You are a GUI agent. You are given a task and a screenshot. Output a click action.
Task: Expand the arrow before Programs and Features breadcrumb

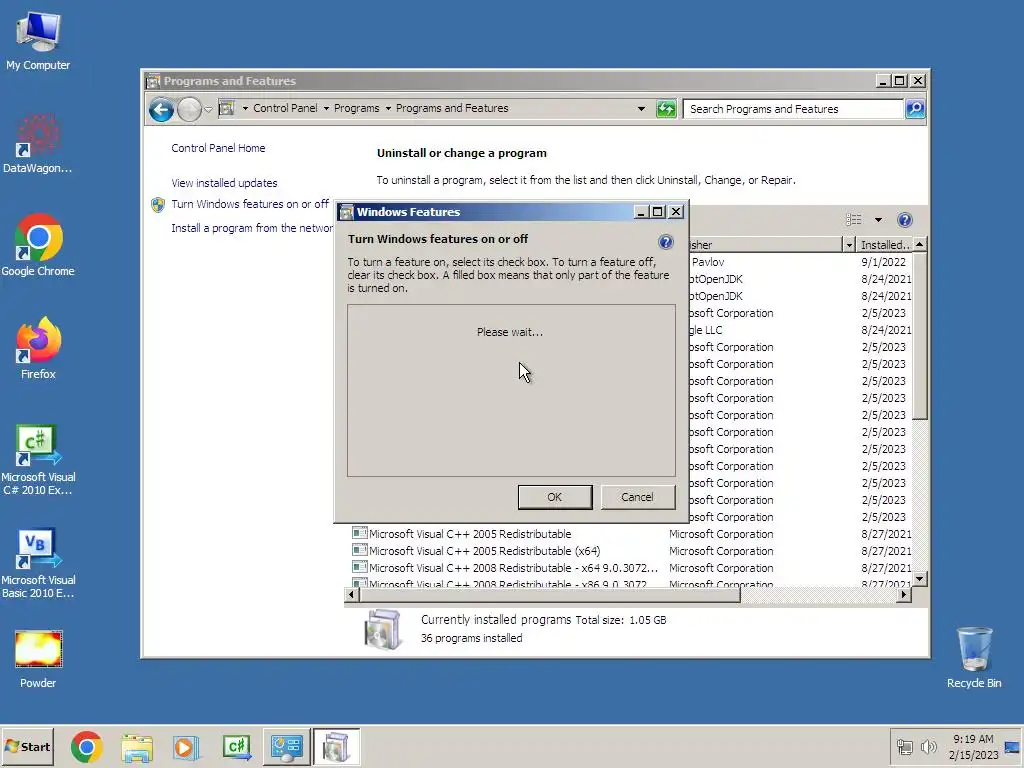388,108
